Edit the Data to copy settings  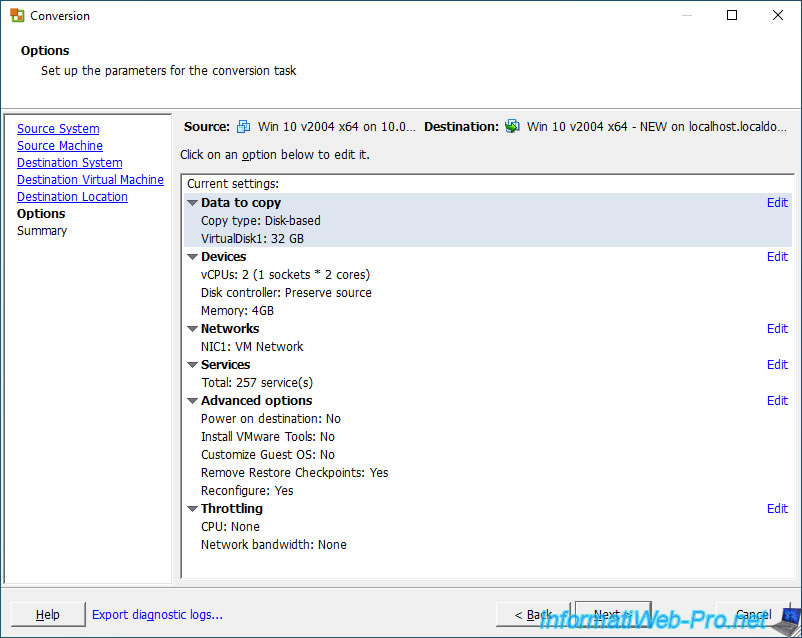tap(777, 203)
